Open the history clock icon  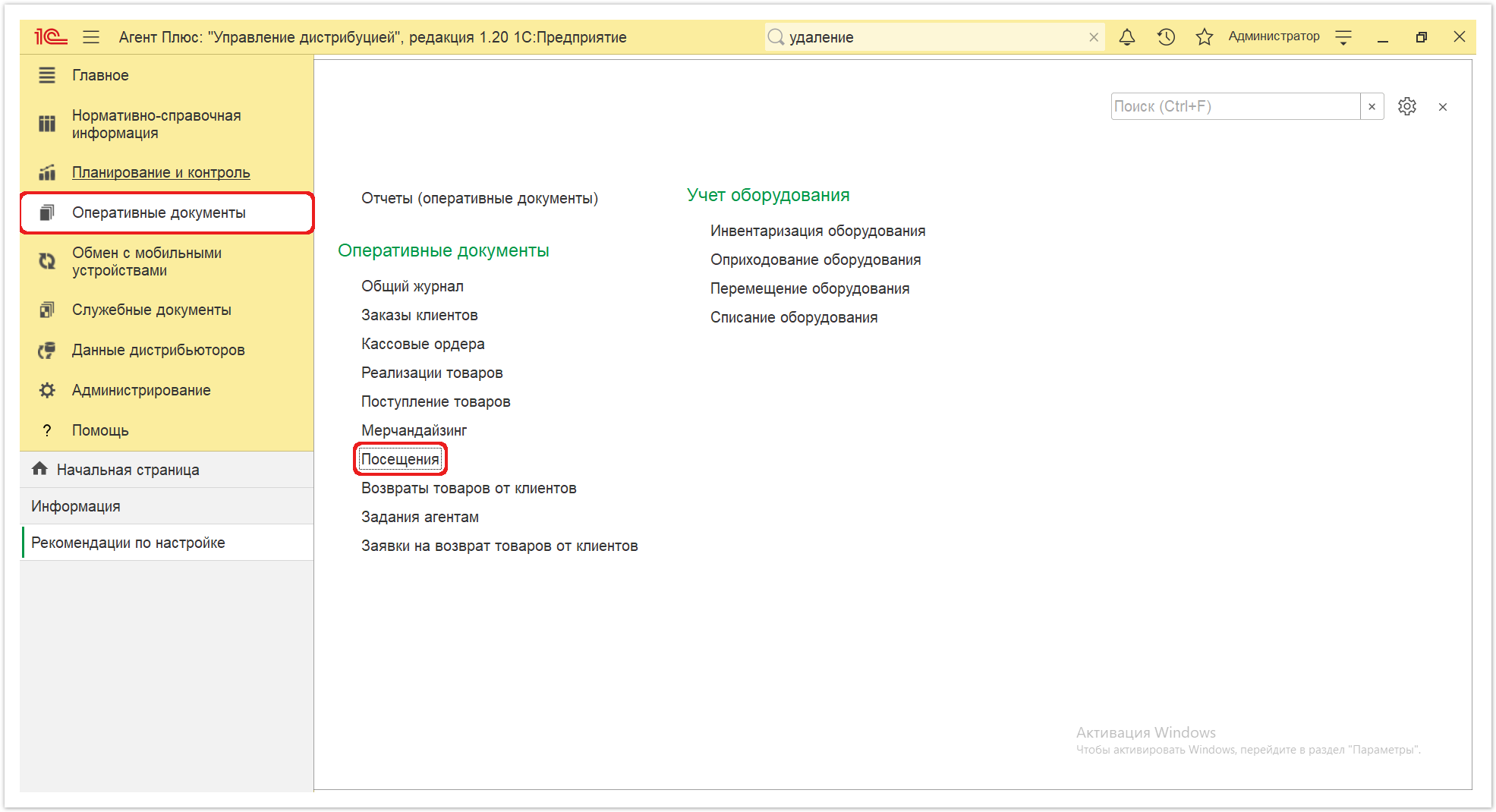coord(1166,36)
